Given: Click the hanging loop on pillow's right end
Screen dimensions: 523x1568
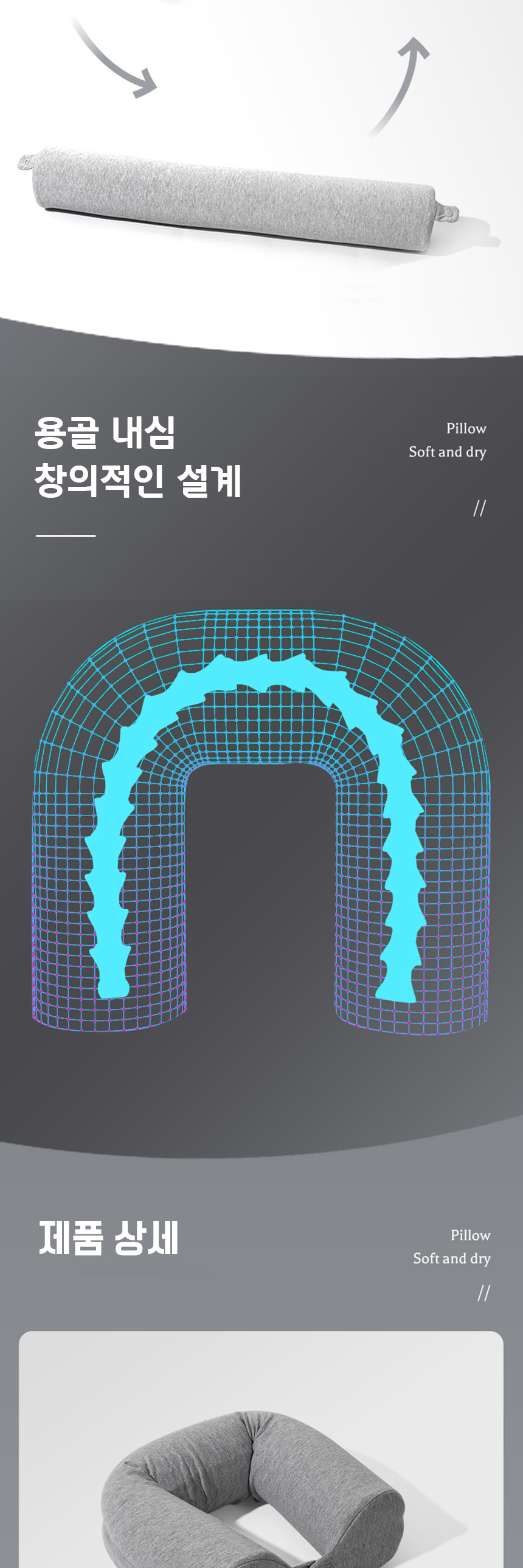Looking at the screenshot, I should (x=449, y=213).
